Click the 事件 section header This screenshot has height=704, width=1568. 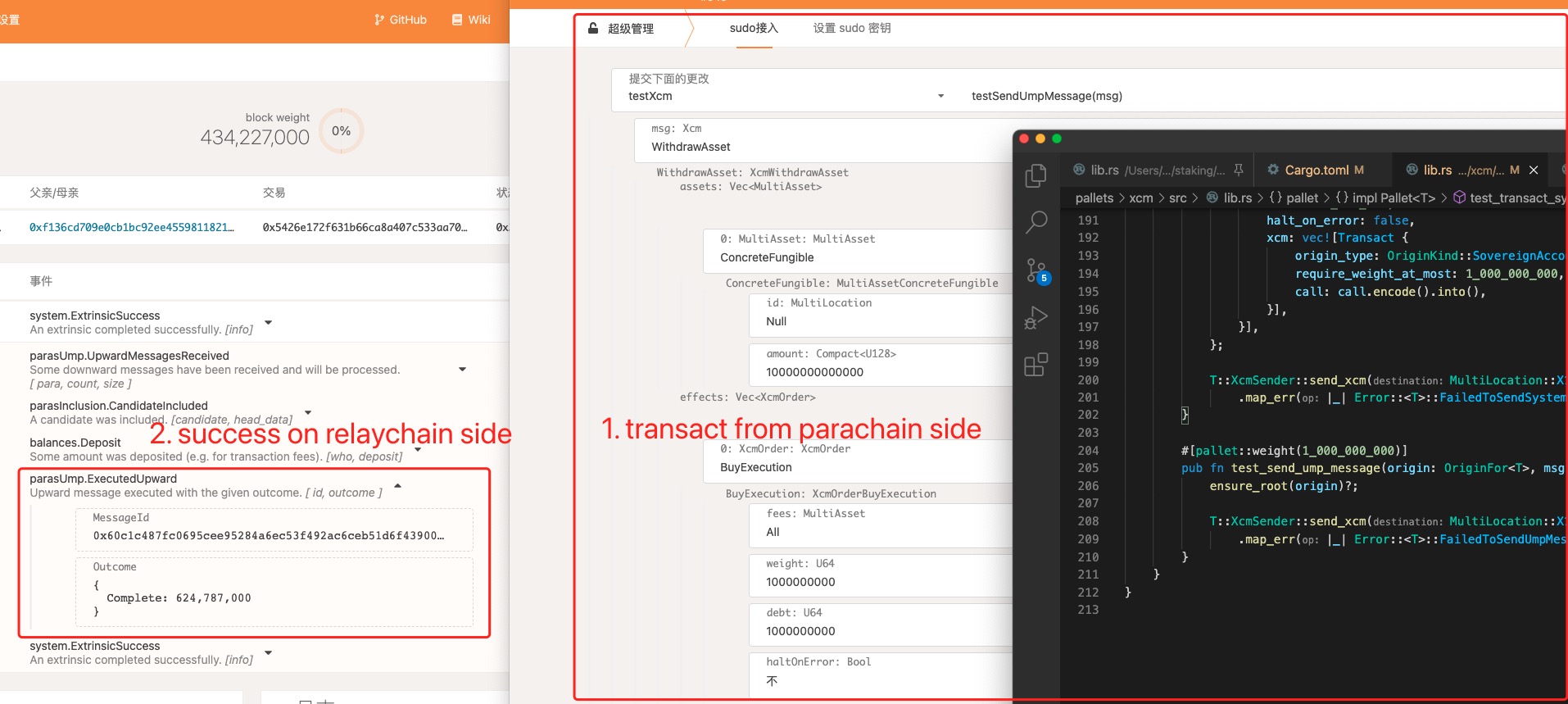[x=41, y=281]
